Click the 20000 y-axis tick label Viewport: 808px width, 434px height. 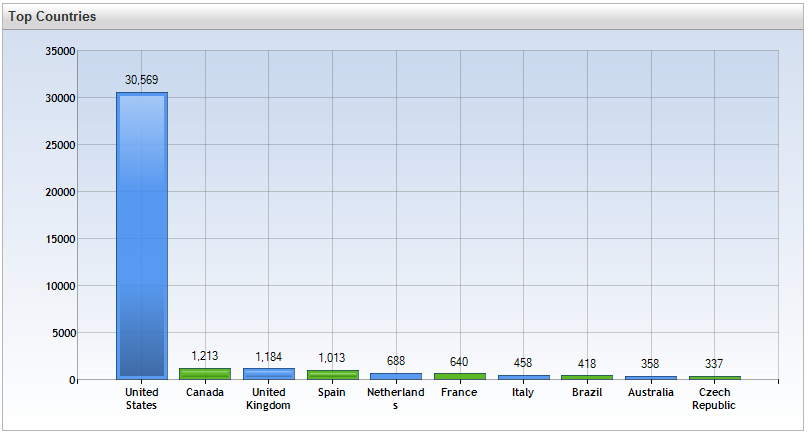pos(60,192)
